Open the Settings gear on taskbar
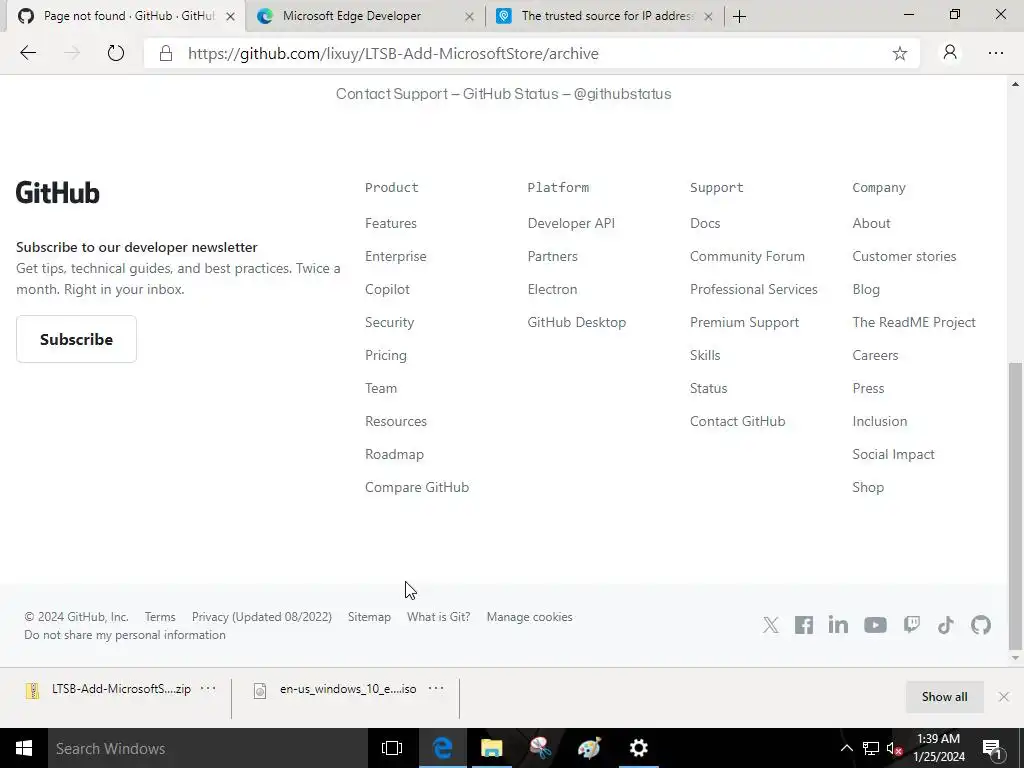 (x=639, y=748)
